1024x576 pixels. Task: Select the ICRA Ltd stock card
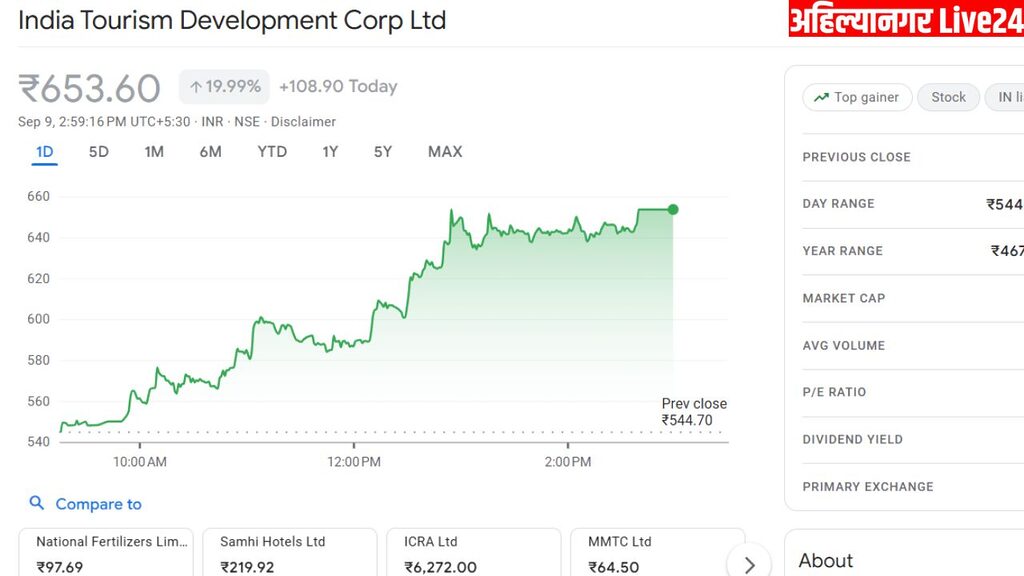pos(473,553)
